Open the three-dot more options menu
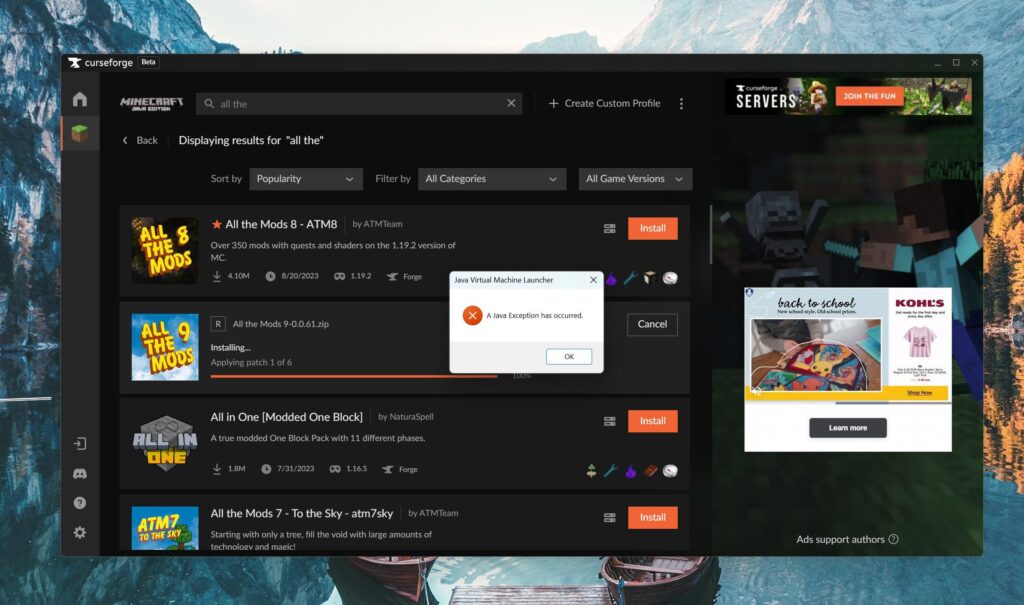Image resolution: width=1024 pixels, height=605 pixels. coord(681,103)
